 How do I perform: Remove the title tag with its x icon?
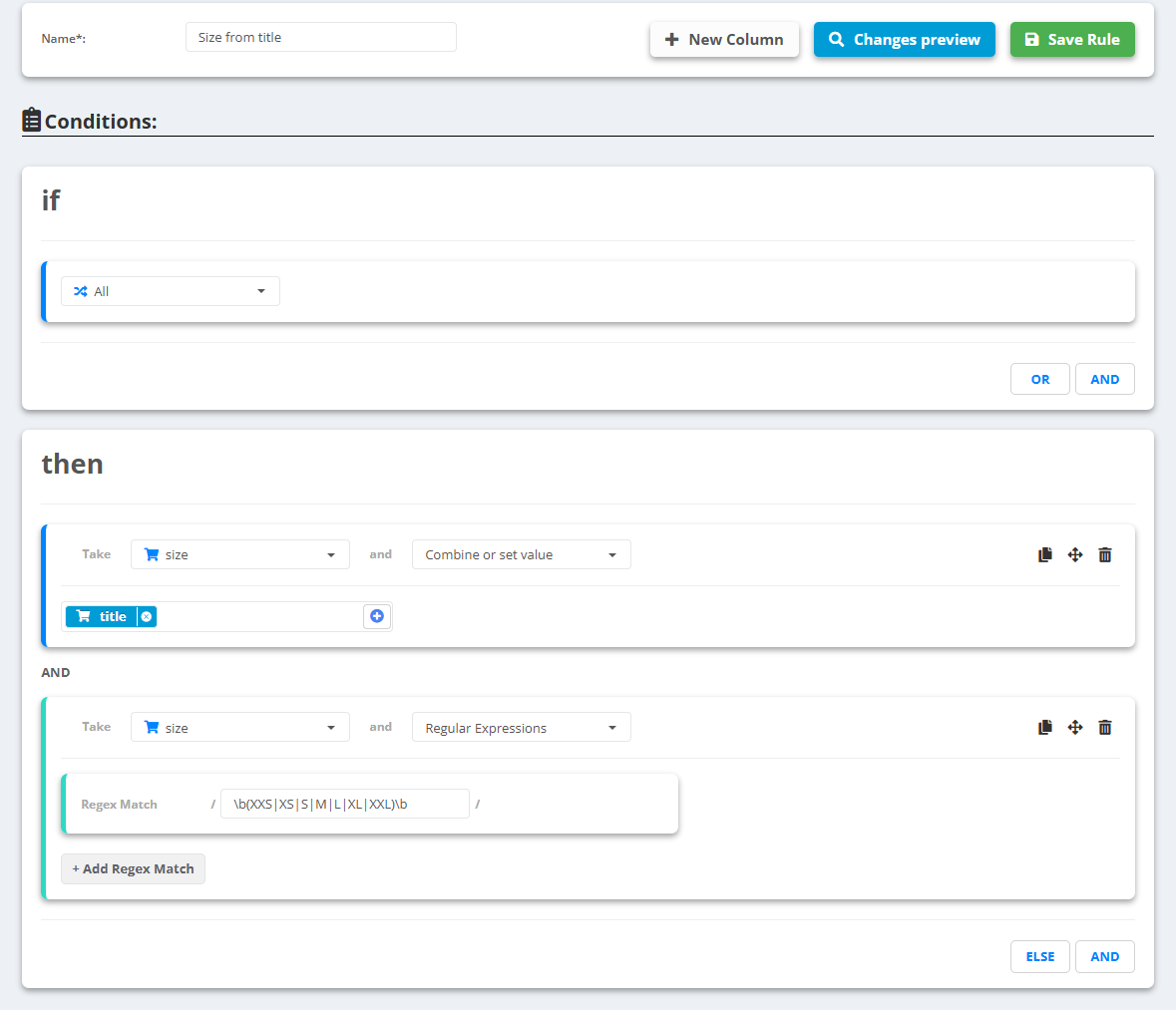pyautogui.click(x=147, y=616)
